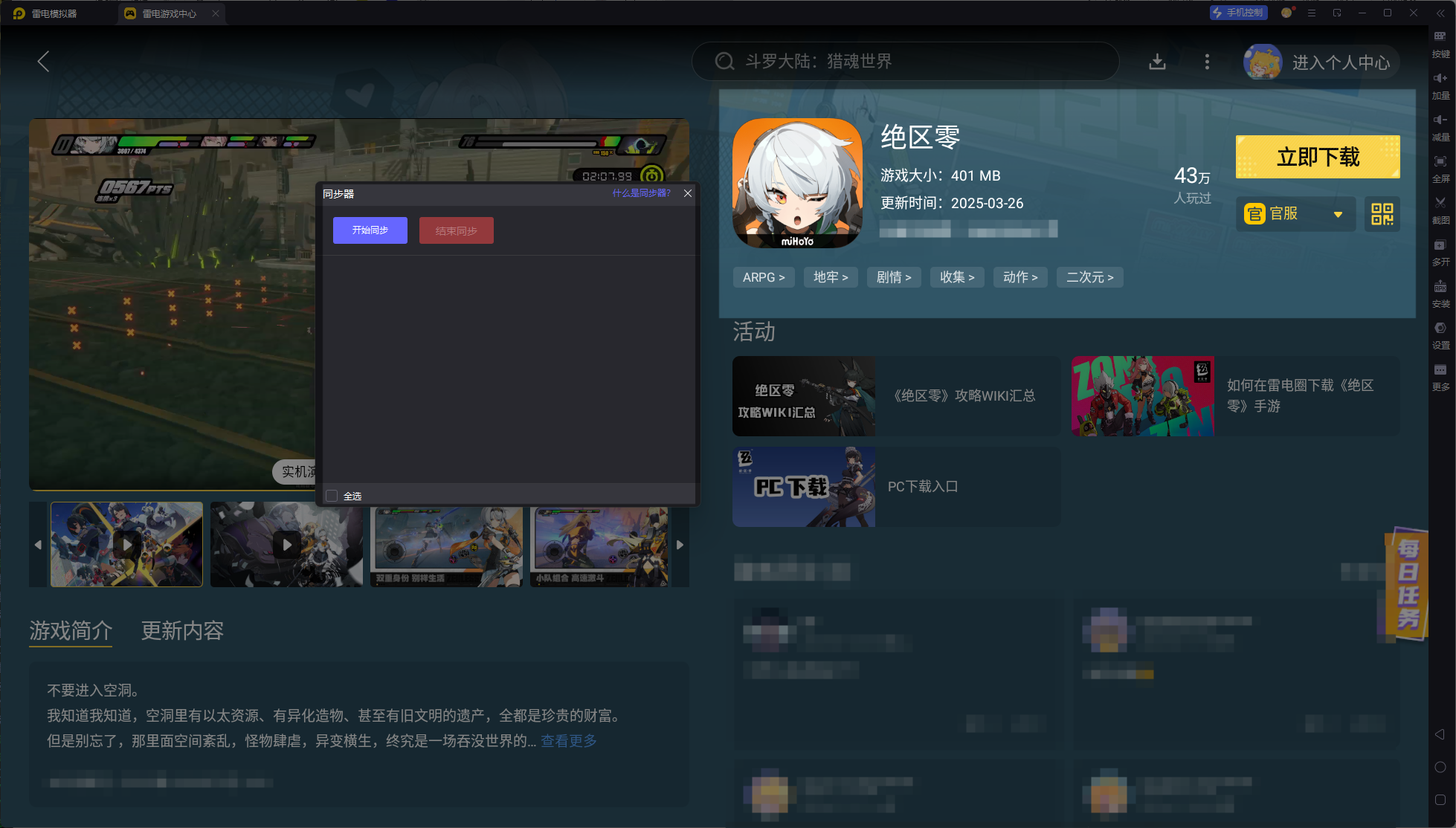Open the 查看更多 link in the description
1456x828 pixels.
click(569, 741)
